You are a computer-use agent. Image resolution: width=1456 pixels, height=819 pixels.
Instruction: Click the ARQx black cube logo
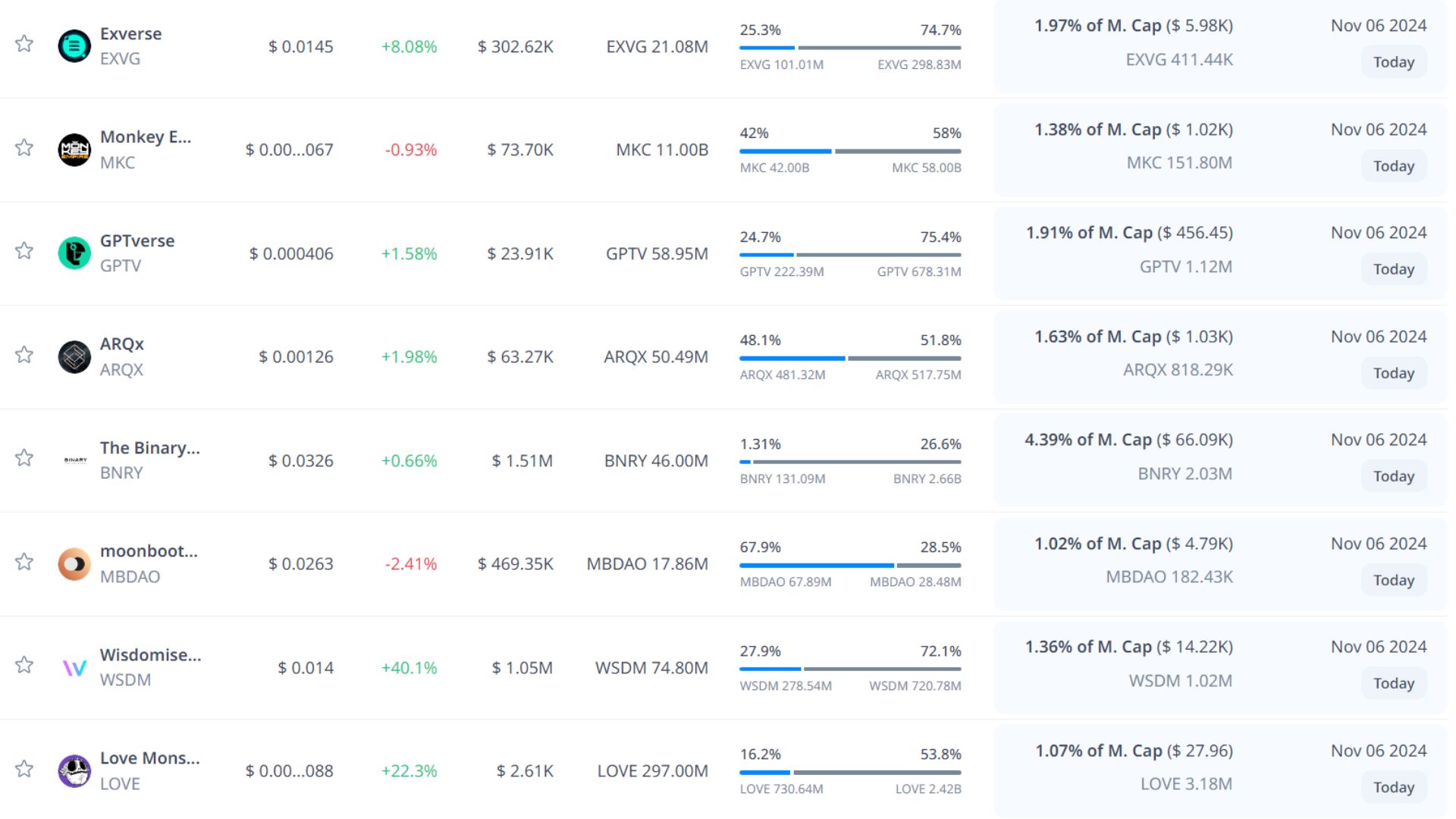pos(74,356)
